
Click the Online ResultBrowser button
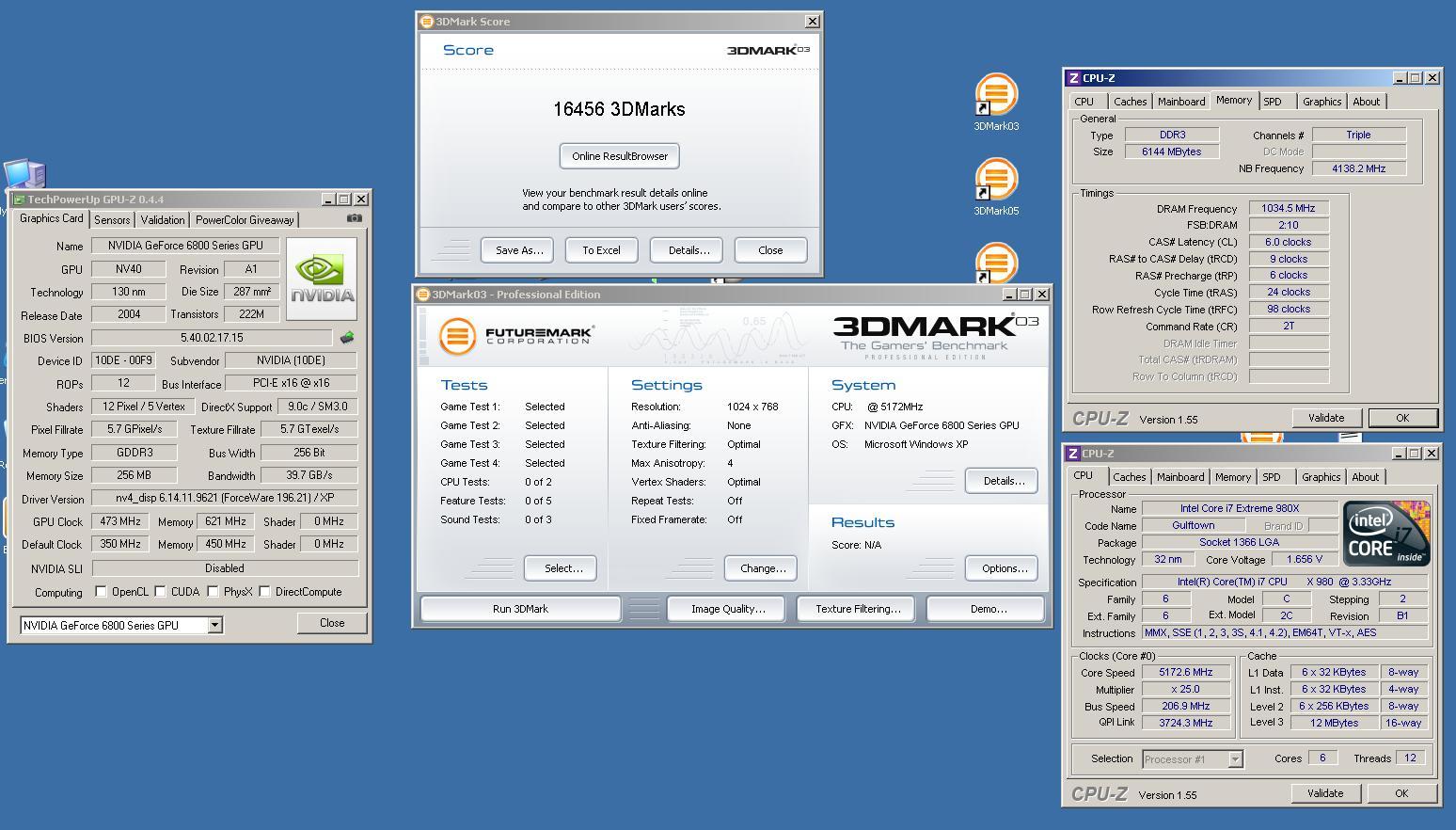coord(620,156)
